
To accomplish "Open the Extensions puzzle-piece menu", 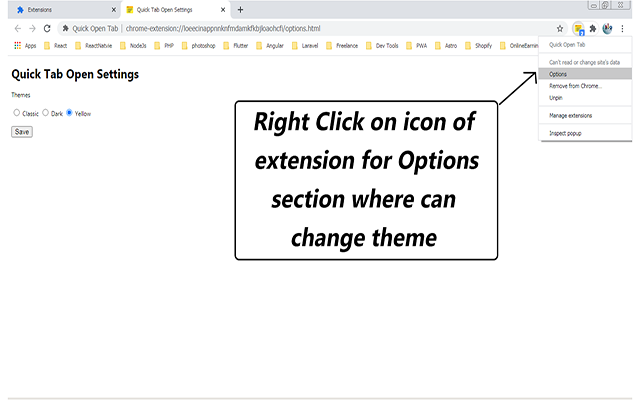I will click(593, 29).
